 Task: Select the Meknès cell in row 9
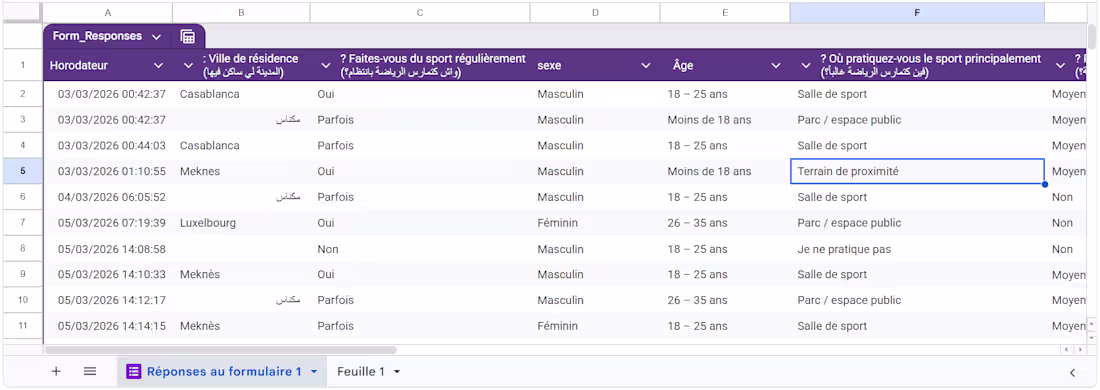[241, 274]
